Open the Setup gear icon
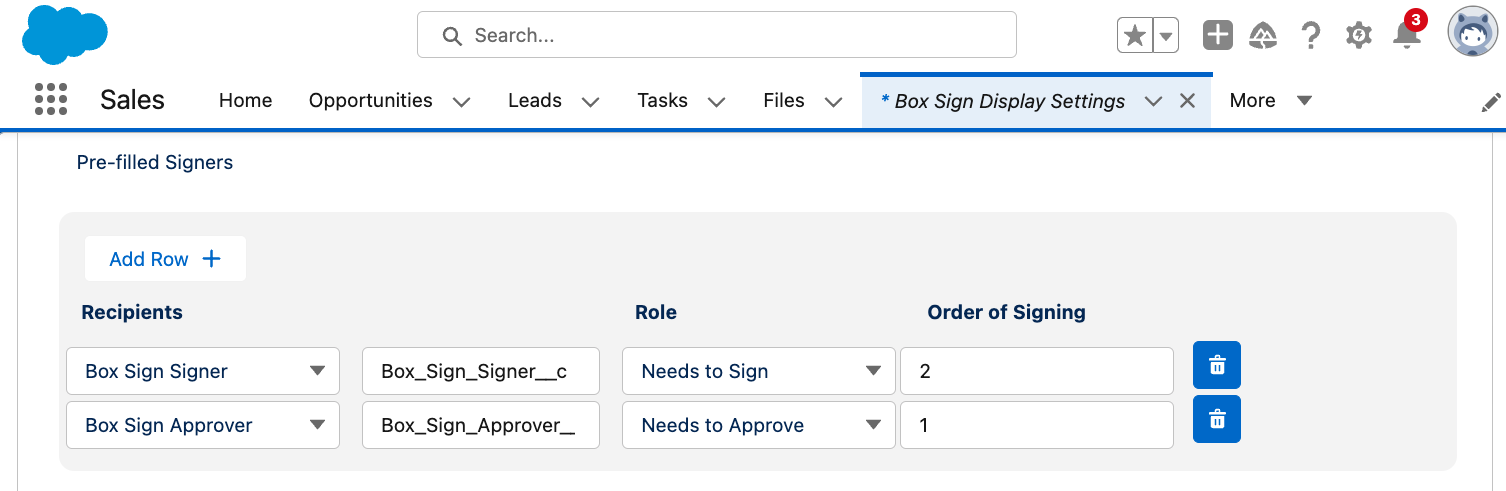This screenshot has height=491, width=1506. pyautogui.click(x=1358, y=36)
